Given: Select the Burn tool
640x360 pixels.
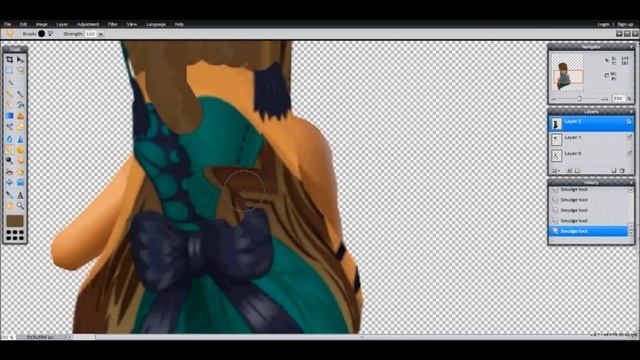Looking at the screenshot, I should 20,160.
